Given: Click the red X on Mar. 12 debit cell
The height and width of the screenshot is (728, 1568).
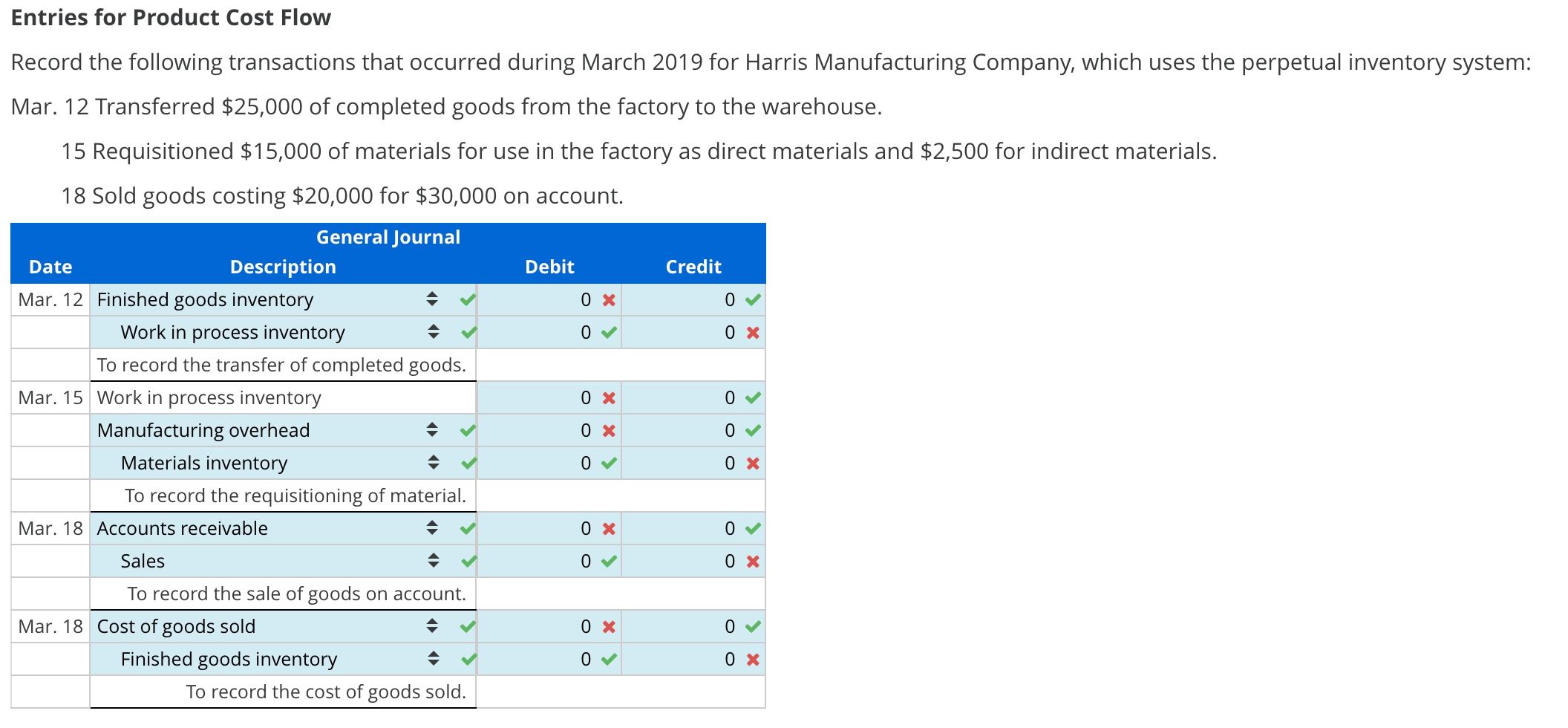Looking at the screenshot, I should [x=607, y=299].
